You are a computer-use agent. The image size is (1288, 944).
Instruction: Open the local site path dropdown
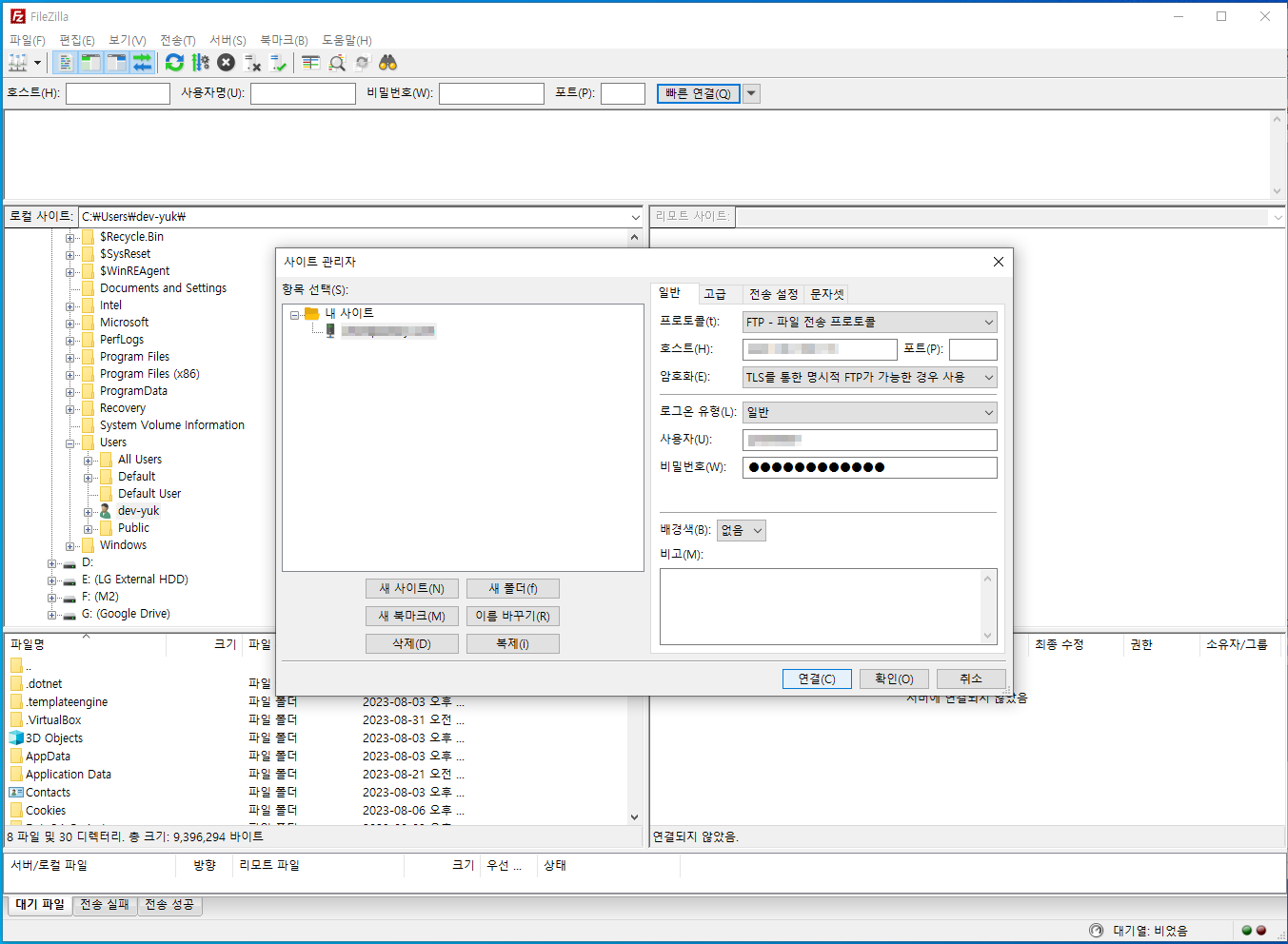pyautogui.click(x=635, y=217)
